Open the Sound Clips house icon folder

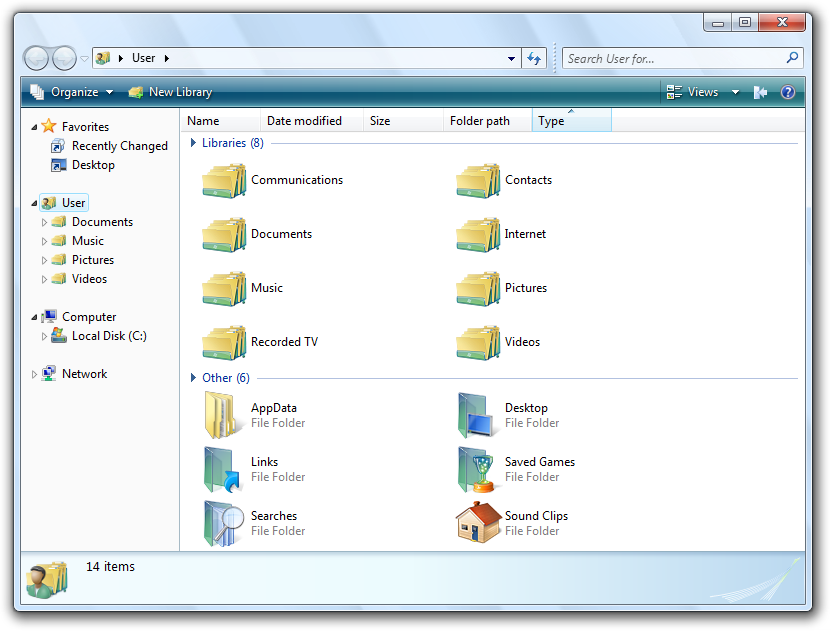pos(478,523)
